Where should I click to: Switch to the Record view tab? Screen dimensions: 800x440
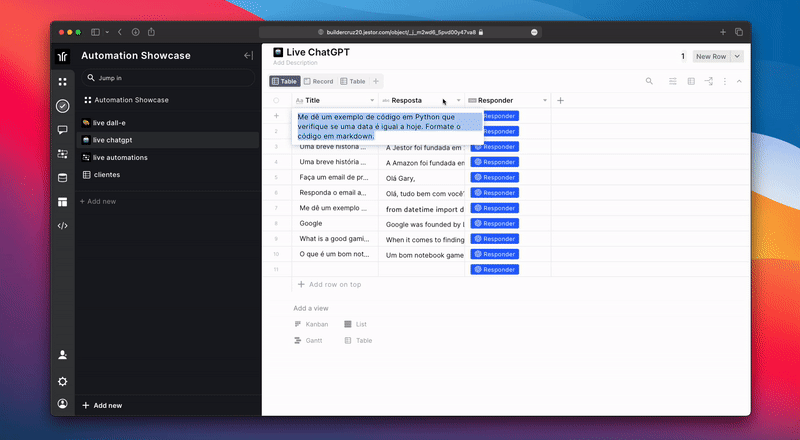tap(318, 81)
